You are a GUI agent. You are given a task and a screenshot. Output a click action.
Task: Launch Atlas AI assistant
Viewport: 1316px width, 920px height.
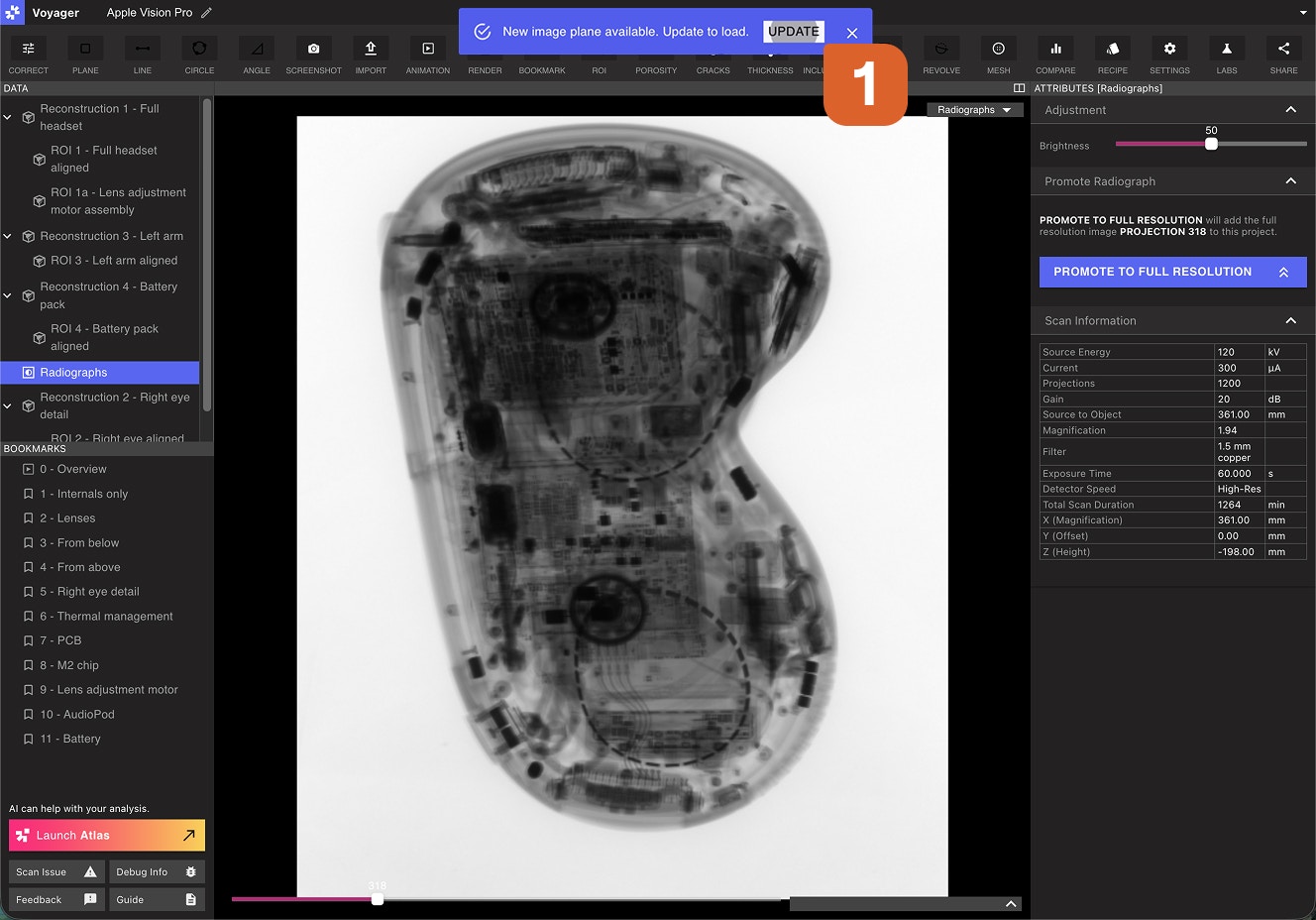[x=107, y=836]
